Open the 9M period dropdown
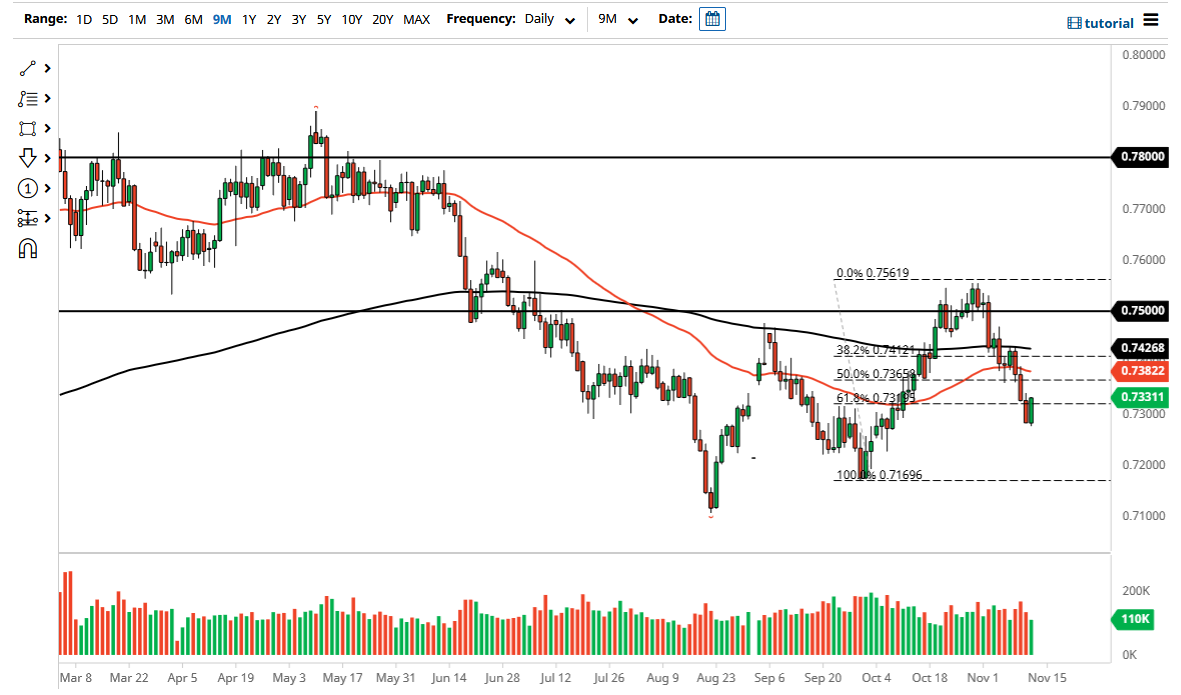Image resolution: width=1181 pixels, height=695 pixels. pyautogui.click(x=617, y=19)
